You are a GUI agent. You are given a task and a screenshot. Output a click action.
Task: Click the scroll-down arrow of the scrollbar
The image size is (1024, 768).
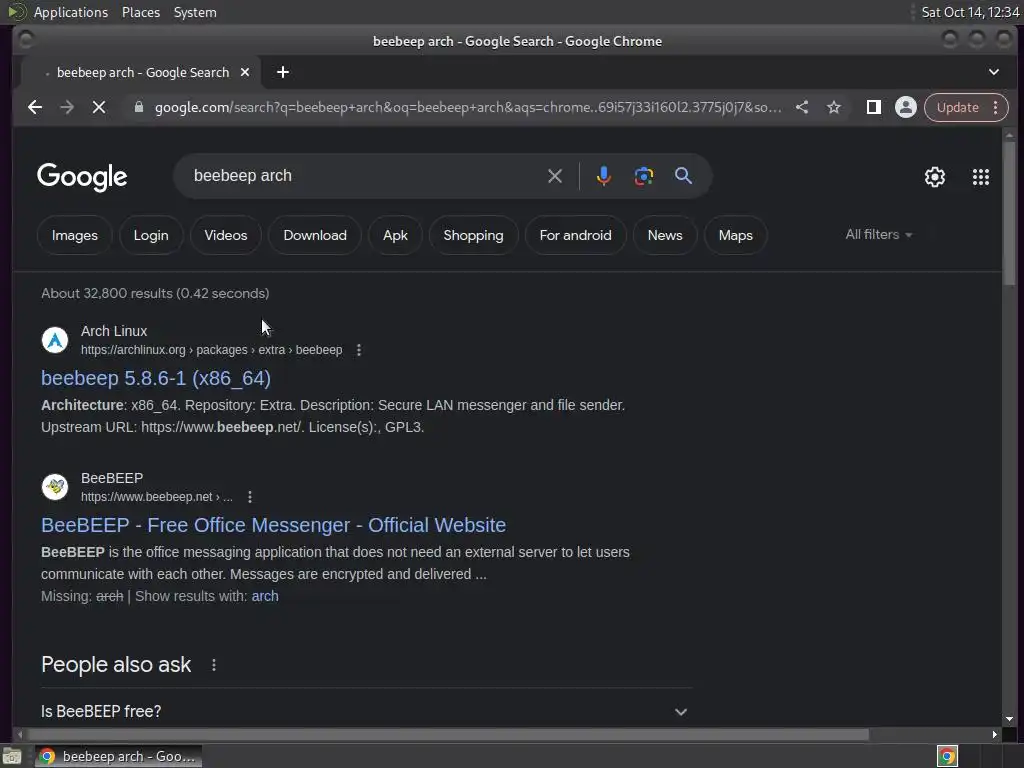click(1010, 719)
